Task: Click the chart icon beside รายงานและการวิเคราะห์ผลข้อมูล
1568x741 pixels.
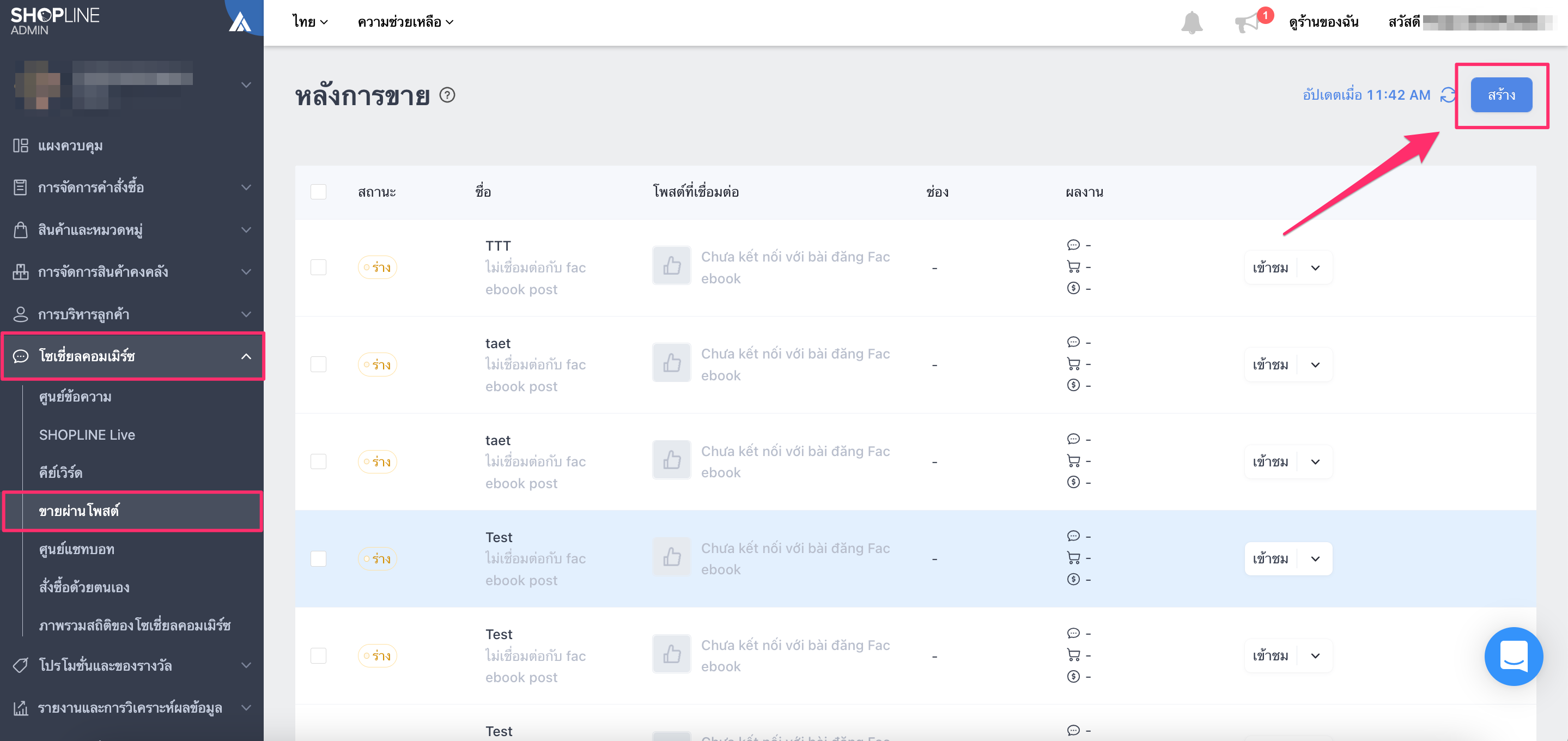Action: (x=21, y=708)
